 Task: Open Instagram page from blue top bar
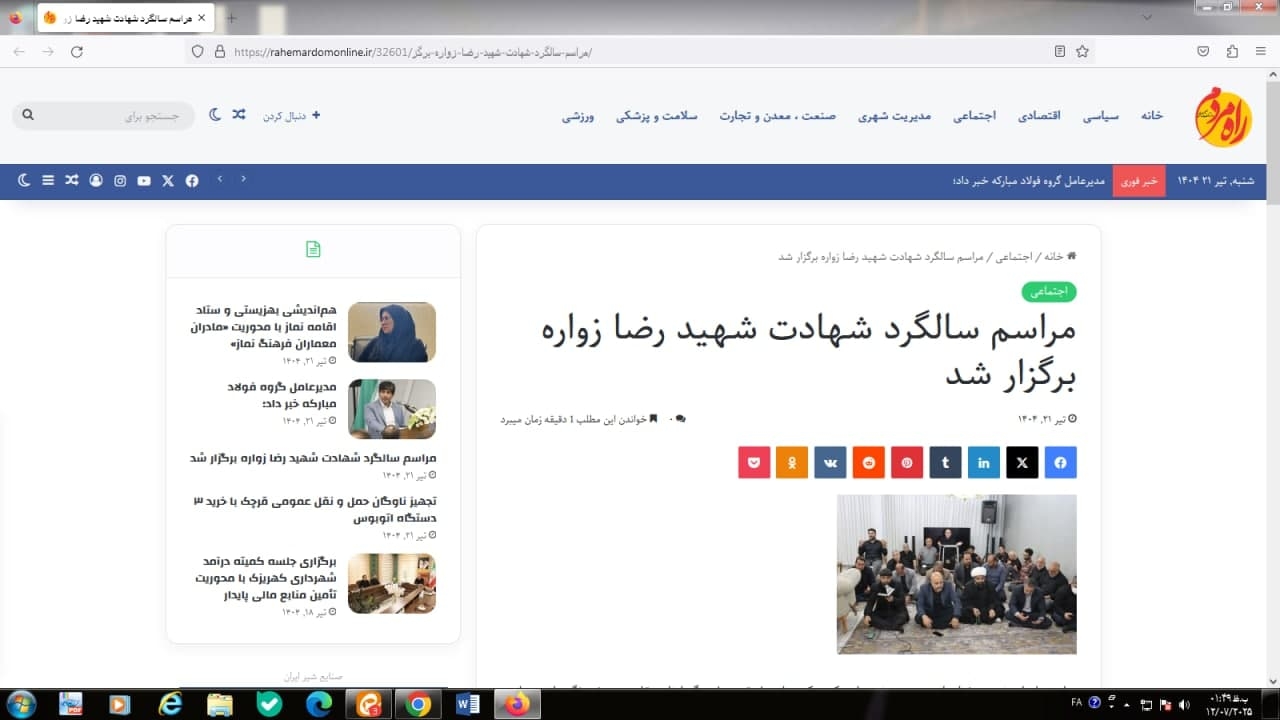click(120, 180)
